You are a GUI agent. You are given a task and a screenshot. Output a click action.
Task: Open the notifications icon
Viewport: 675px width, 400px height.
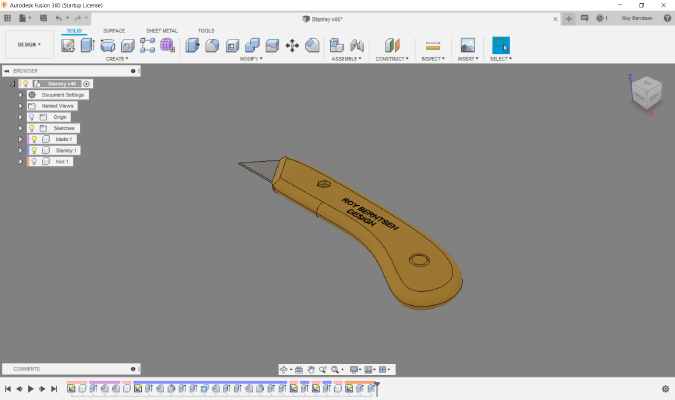coord(585,18)
